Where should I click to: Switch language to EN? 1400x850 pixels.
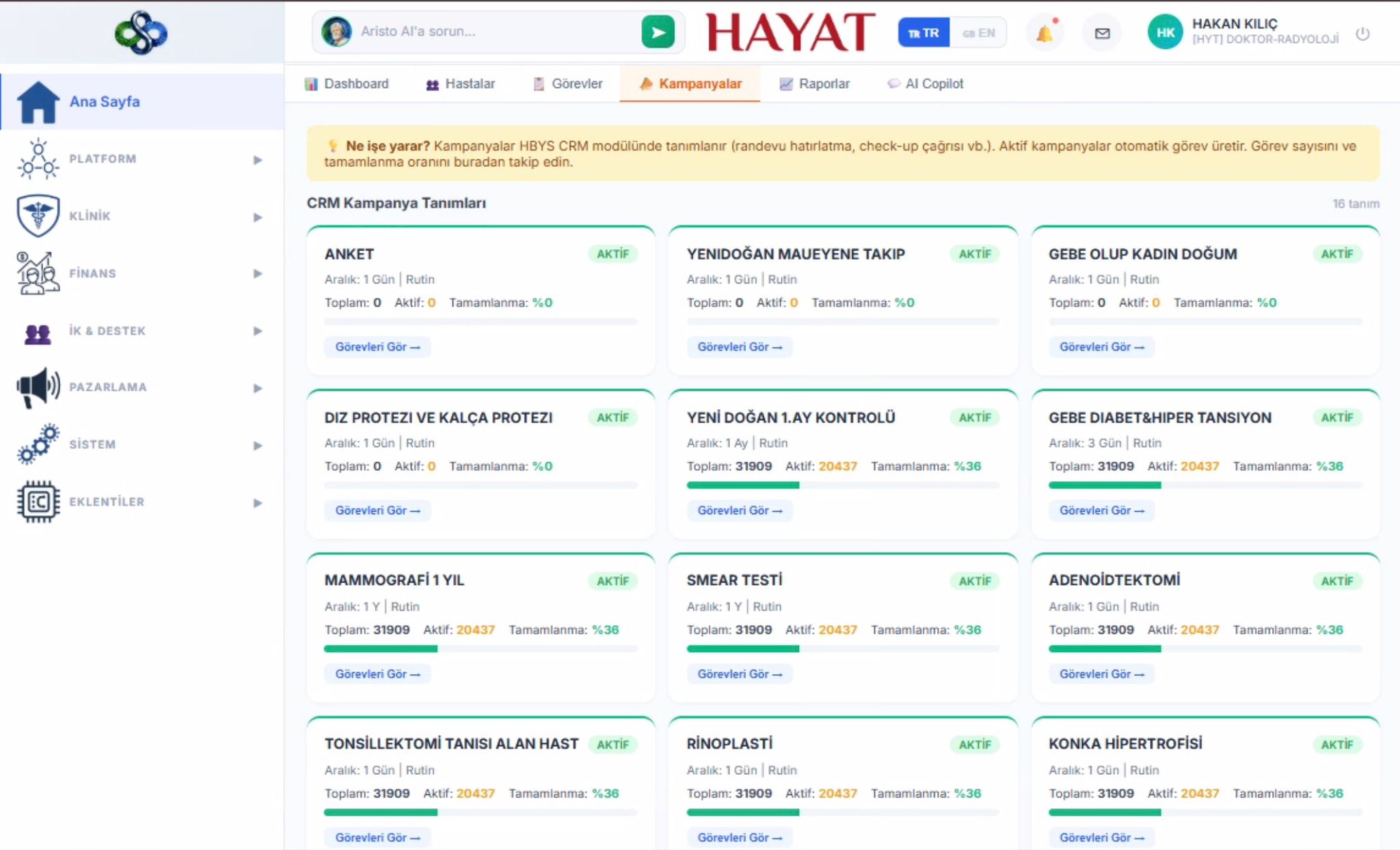click(978, 33)
